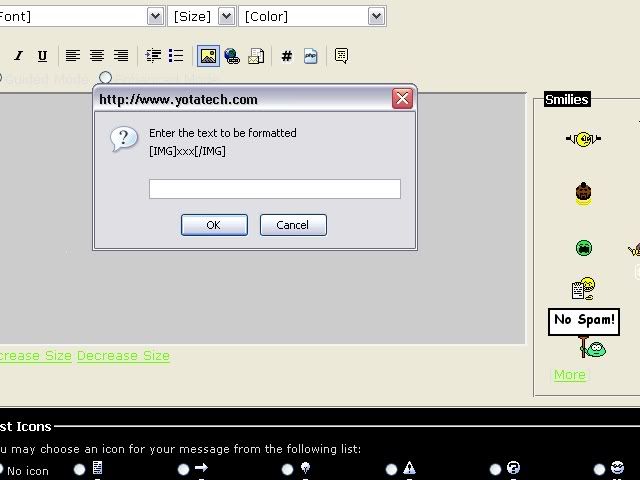Click the Insert Hyperlink globe icon
This screenshot has width=640, height=480.
point(232,56)
